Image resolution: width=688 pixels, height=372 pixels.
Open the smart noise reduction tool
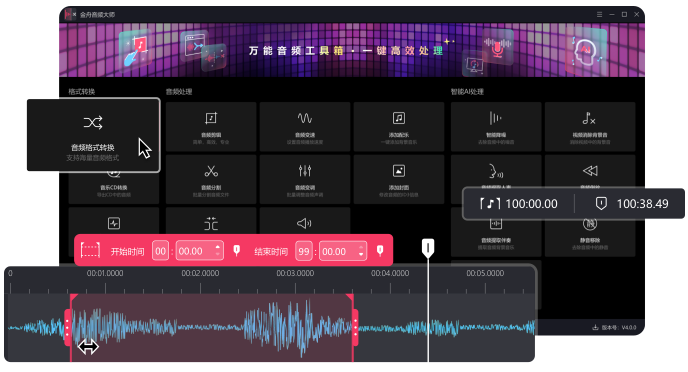tap(496, 127)
